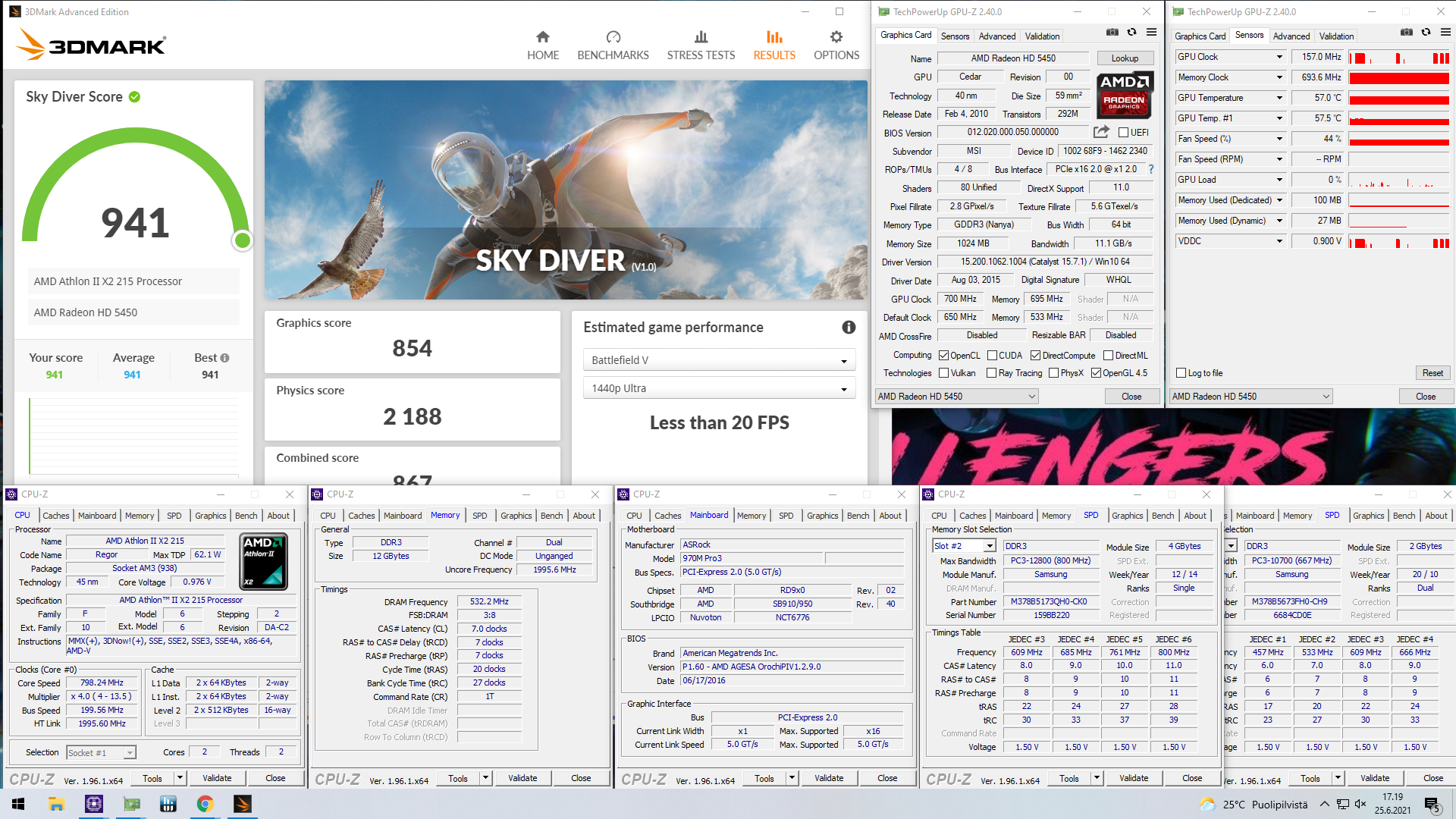Go to 3DMark Home icon

[543, 37]
